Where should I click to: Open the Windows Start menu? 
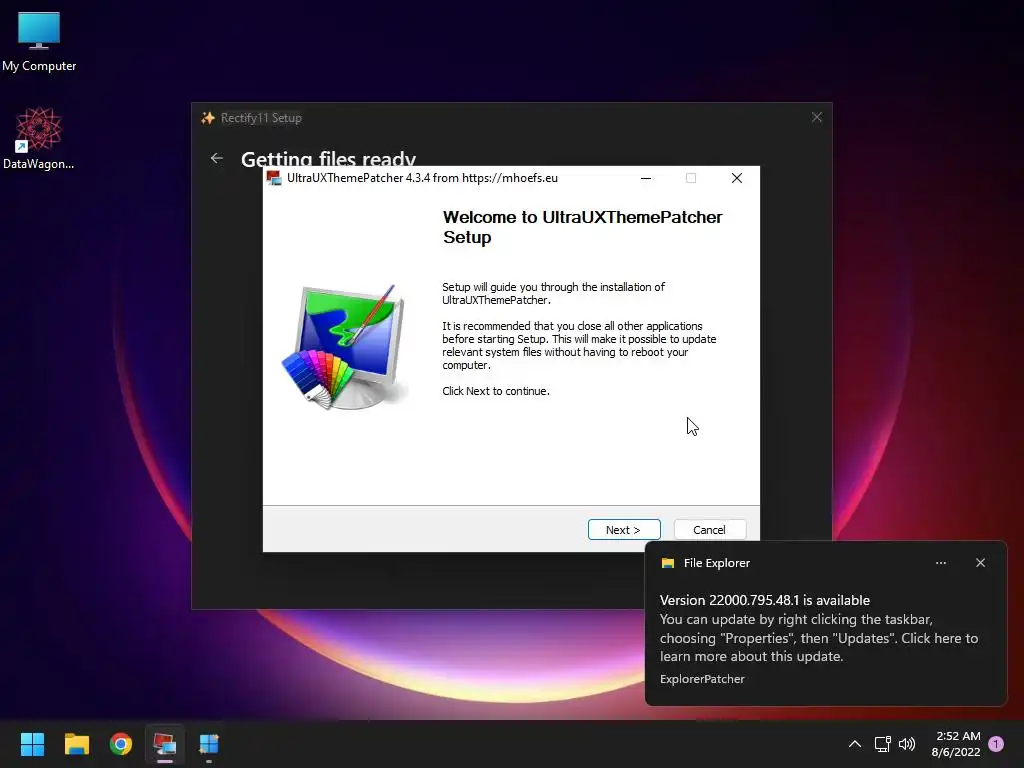(32, 744)
